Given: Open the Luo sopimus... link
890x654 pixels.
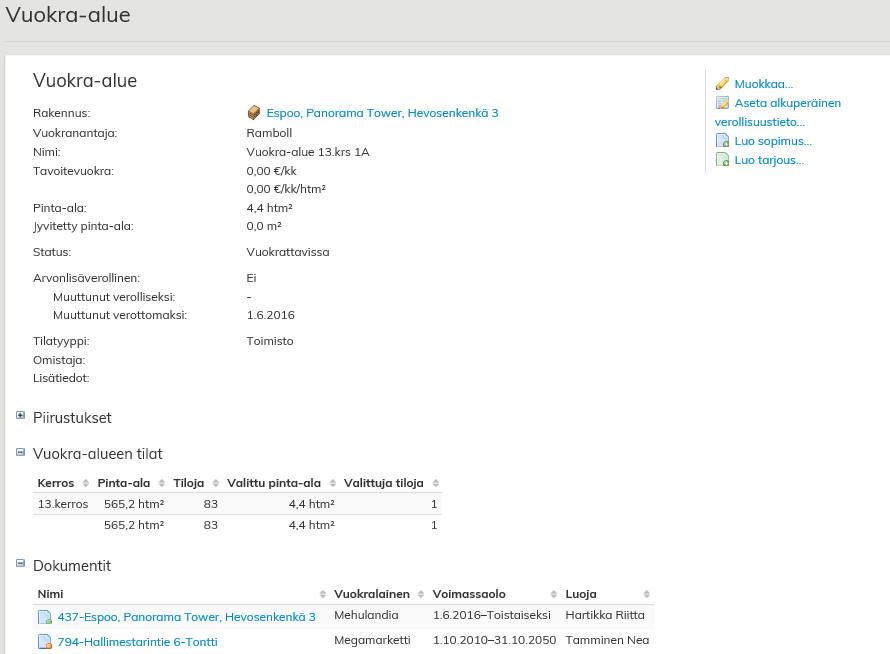Looking at the screenshot, I should [x=772, y=141].
